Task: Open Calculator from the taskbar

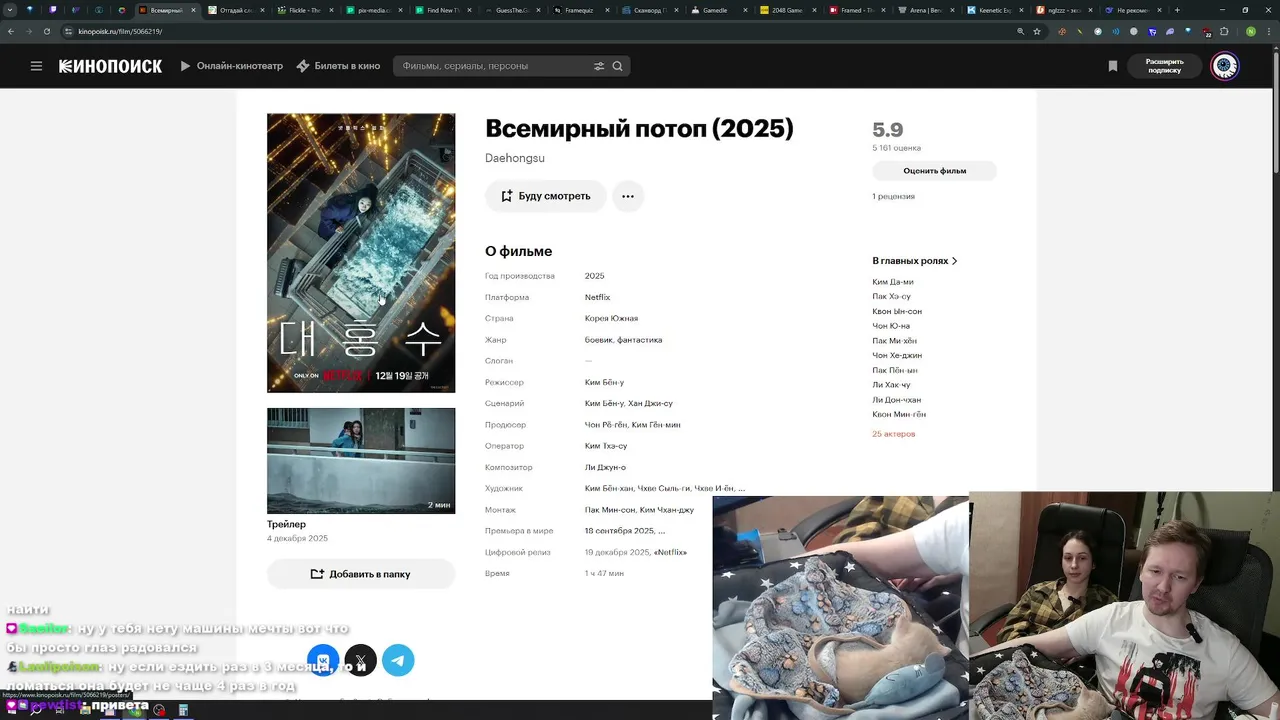Action: tap(183, 710)
